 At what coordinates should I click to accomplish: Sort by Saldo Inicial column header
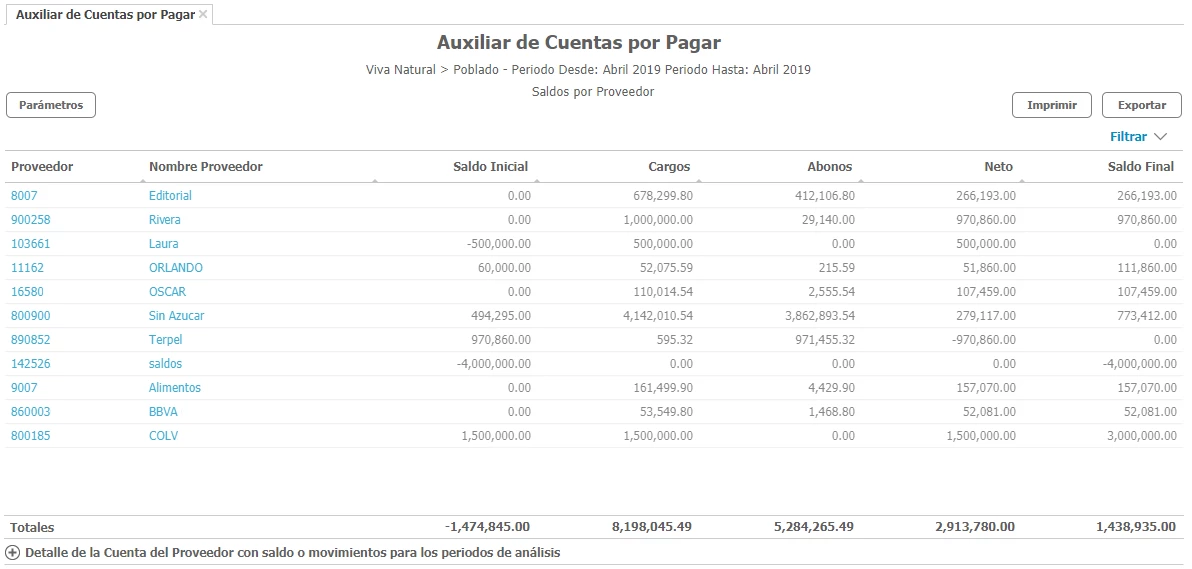click(490, 167)
